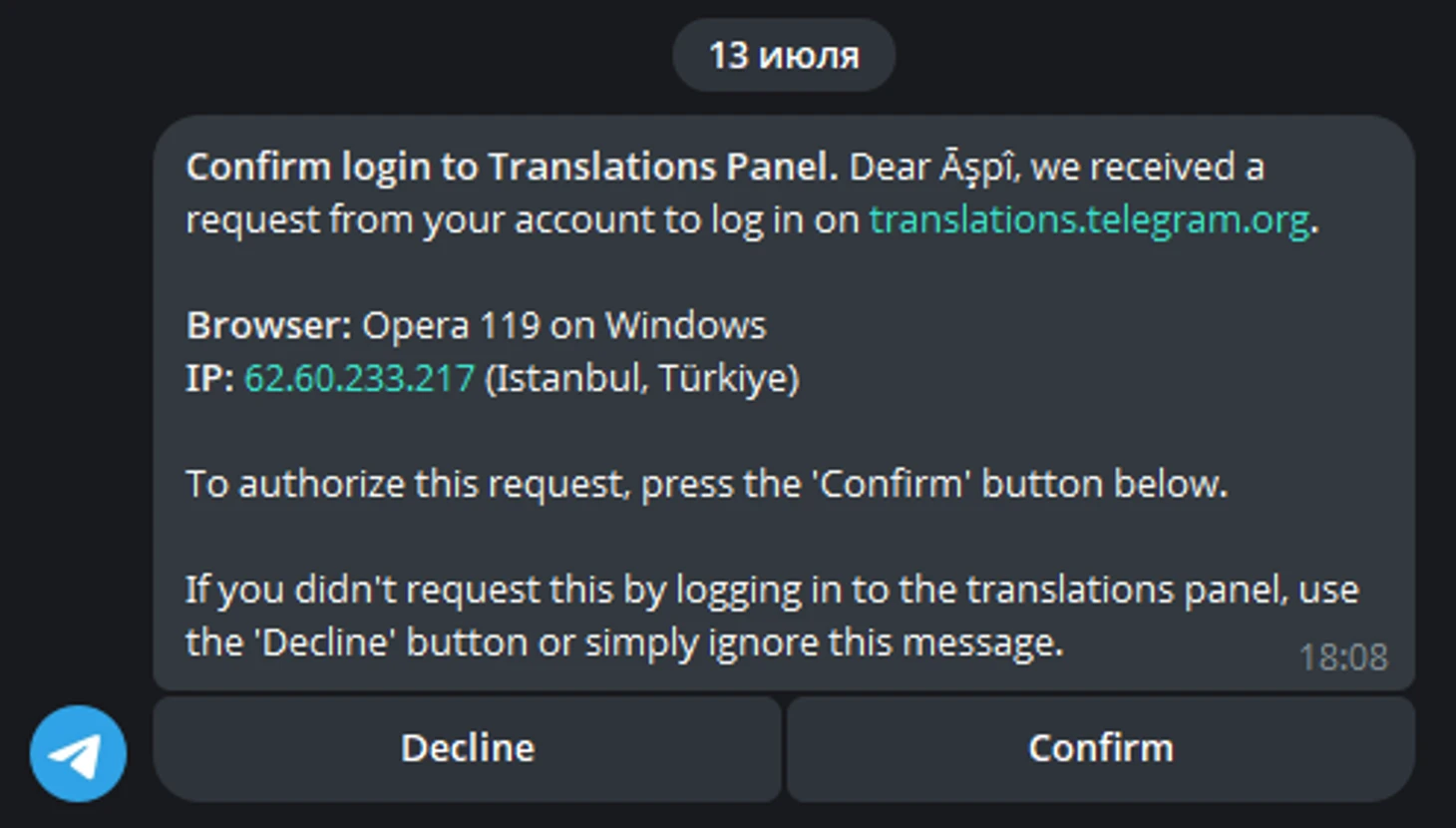The width and height of the screenshot is (1456, 828).
Task: Click the "(Istanbul, Türkiye)" location text
Action: coord(641,379)
